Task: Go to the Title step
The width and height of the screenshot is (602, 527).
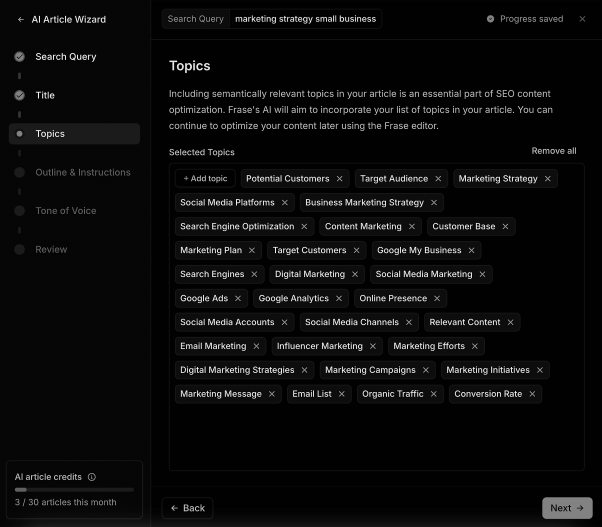Action: click(45, 95)
